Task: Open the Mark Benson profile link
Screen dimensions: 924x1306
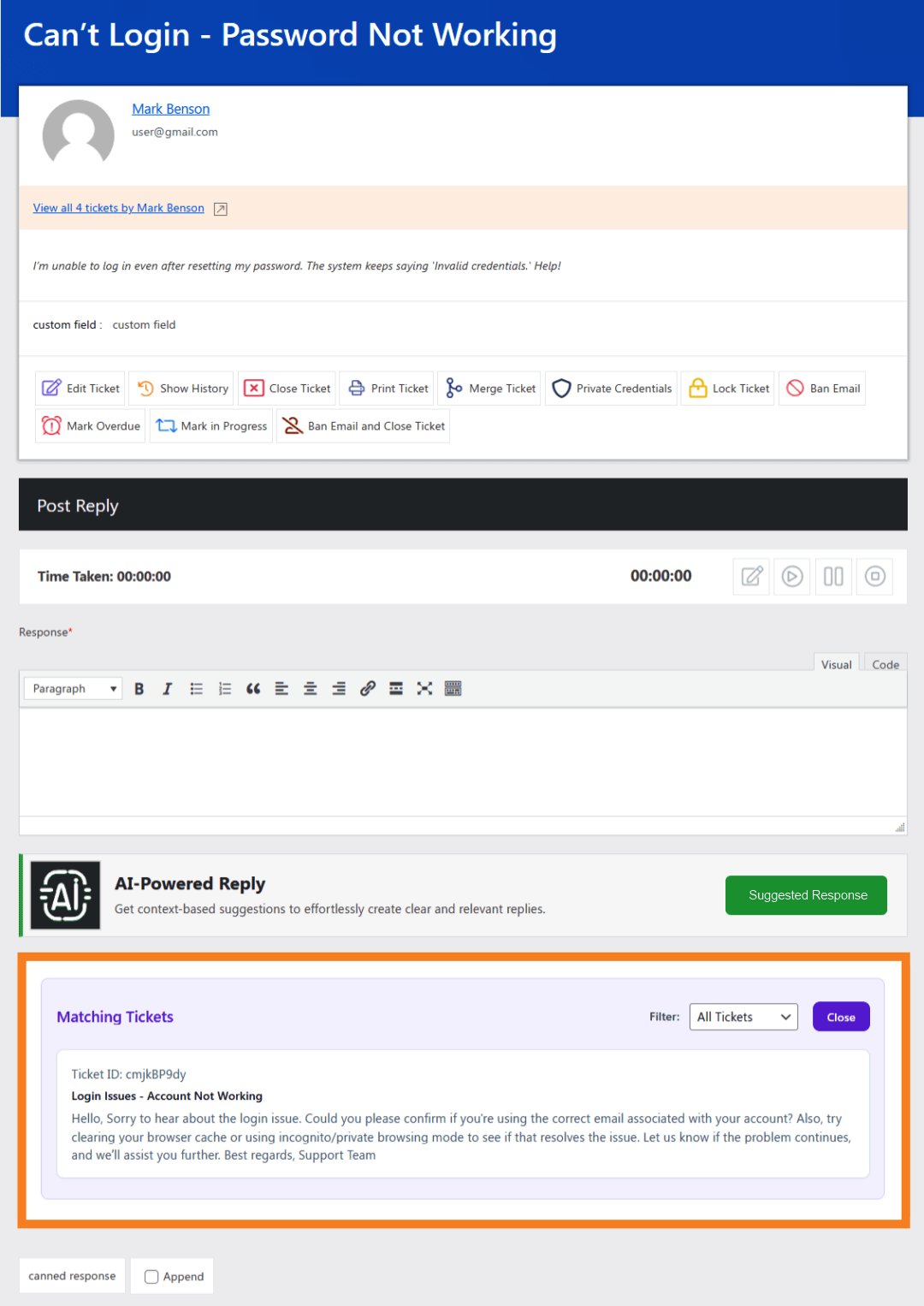Action: tap(171, 109)
